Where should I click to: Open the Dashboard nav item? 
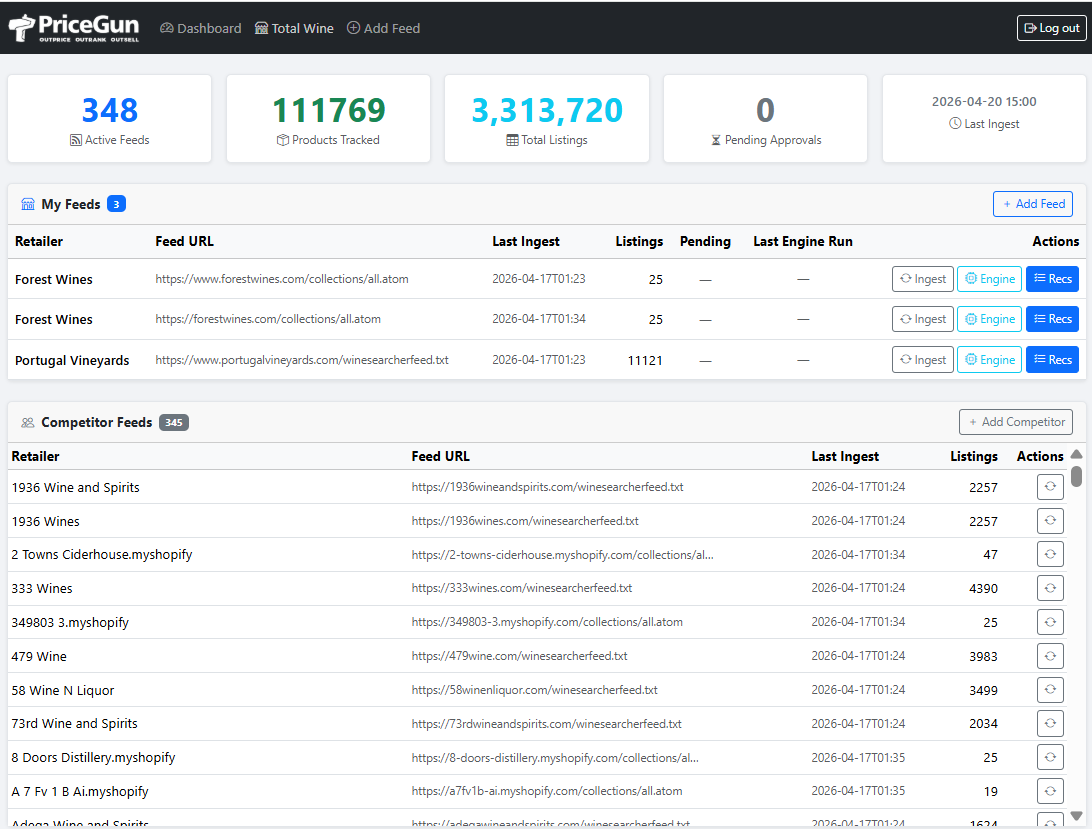point(200,28)
